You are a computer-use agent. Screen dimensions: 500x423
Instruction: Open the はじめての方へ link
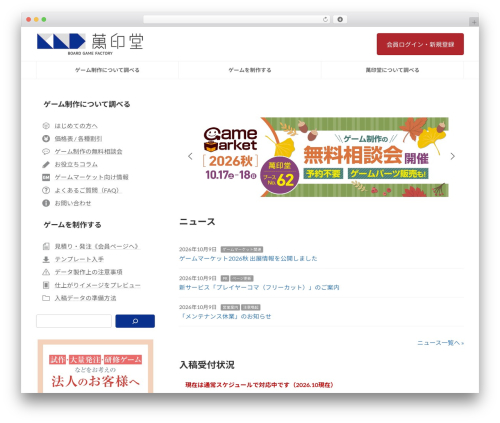tap(76, 126)
